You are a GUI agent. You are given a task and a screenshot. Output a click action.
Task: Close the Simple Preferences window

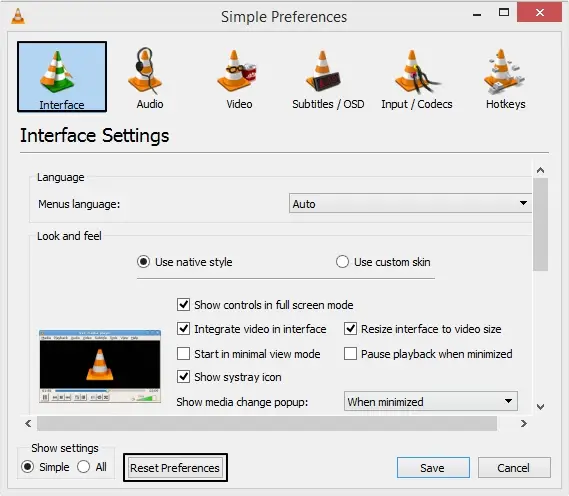(540, 13)
